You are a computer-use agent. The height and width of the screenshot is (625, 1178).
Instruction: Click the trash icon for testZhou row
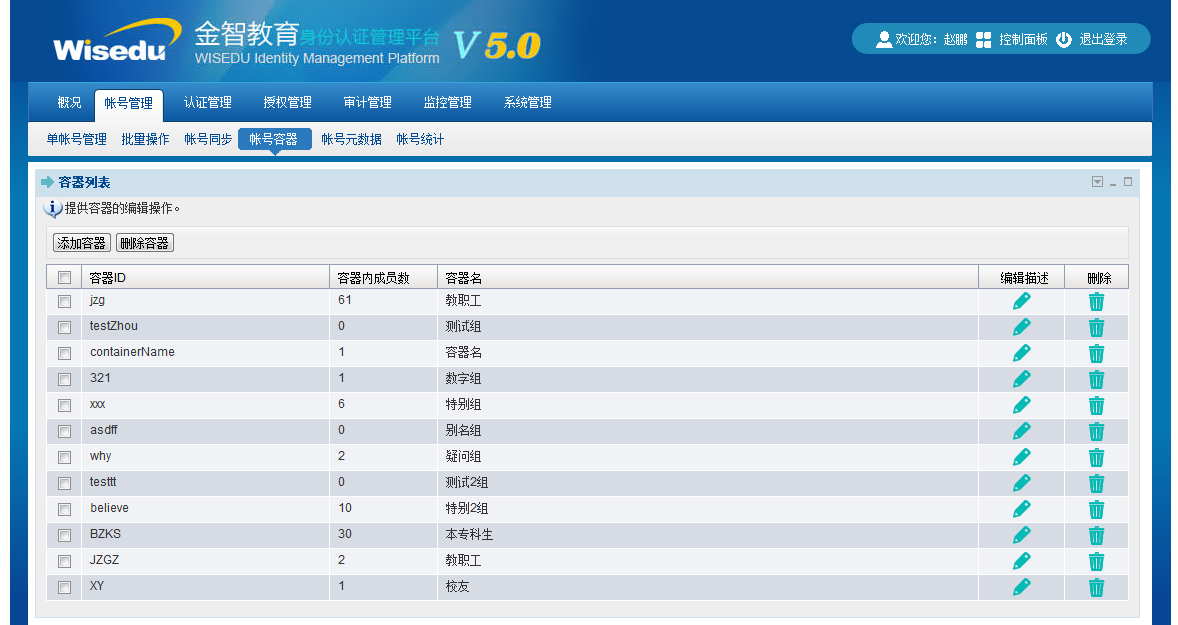[x=1096, y=327]
